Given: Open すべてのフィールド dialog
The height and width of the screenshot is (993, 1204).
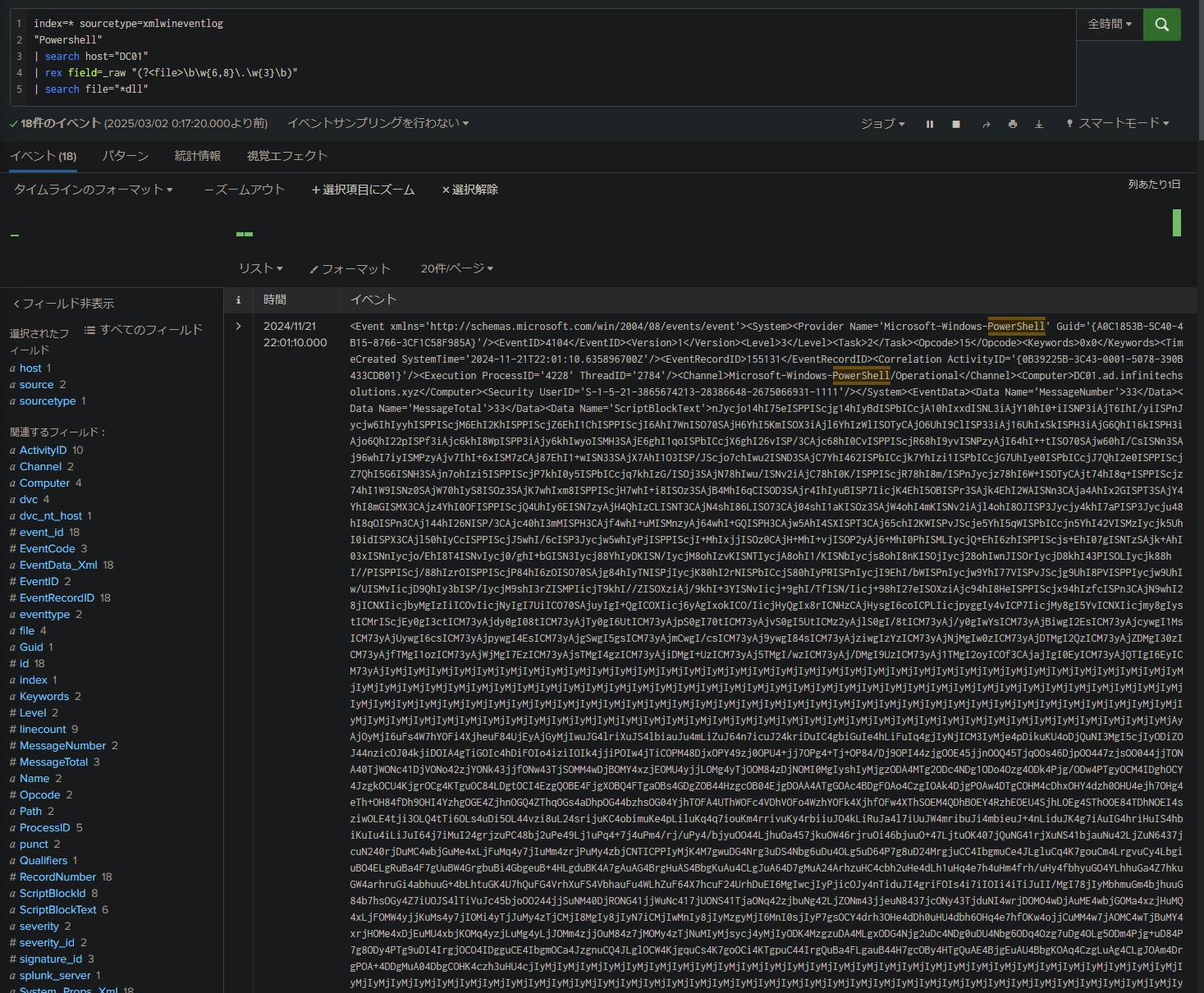Looking at the screenshot, I should (x=143, y=330).
